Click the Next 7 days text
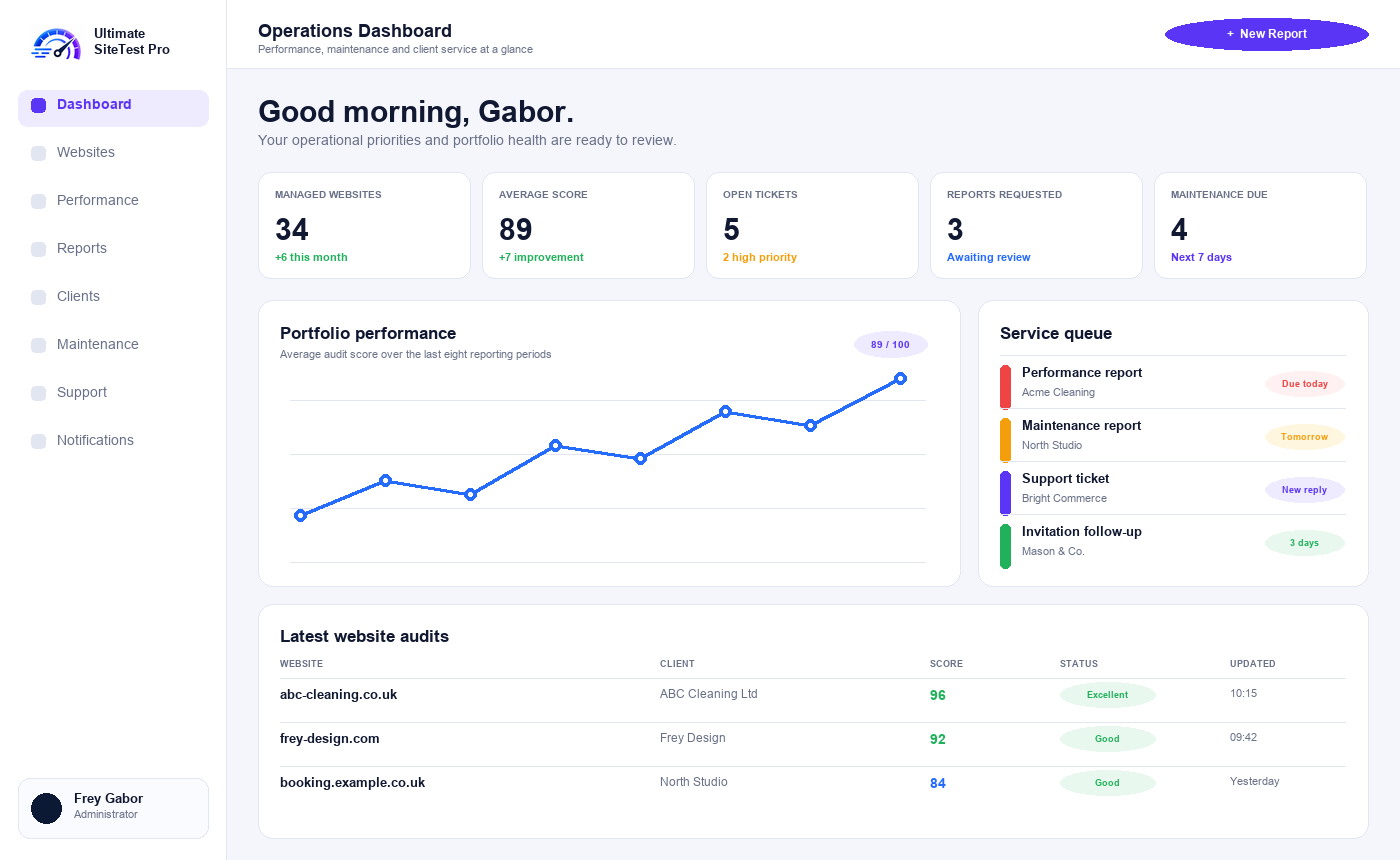This screenshot has width=1400, height=860. pos(1201,257)
